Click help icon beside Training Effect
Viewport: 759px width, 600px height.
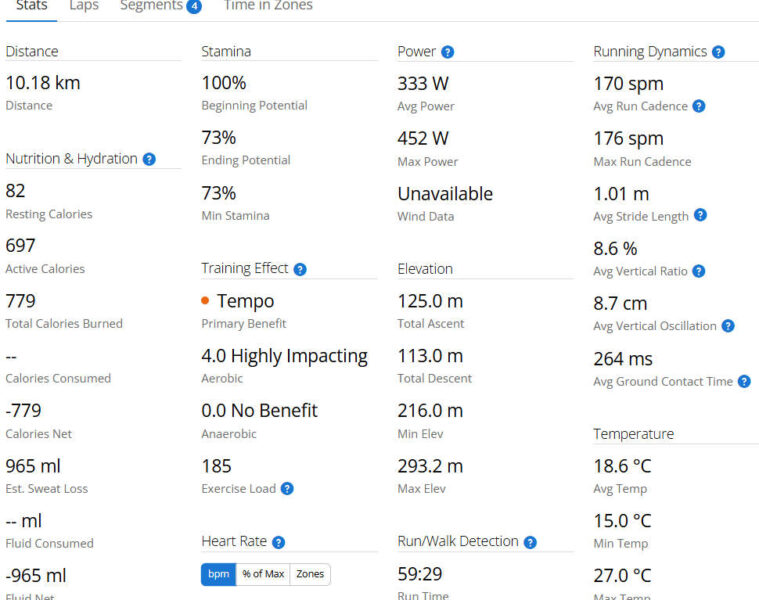point(300,269)
